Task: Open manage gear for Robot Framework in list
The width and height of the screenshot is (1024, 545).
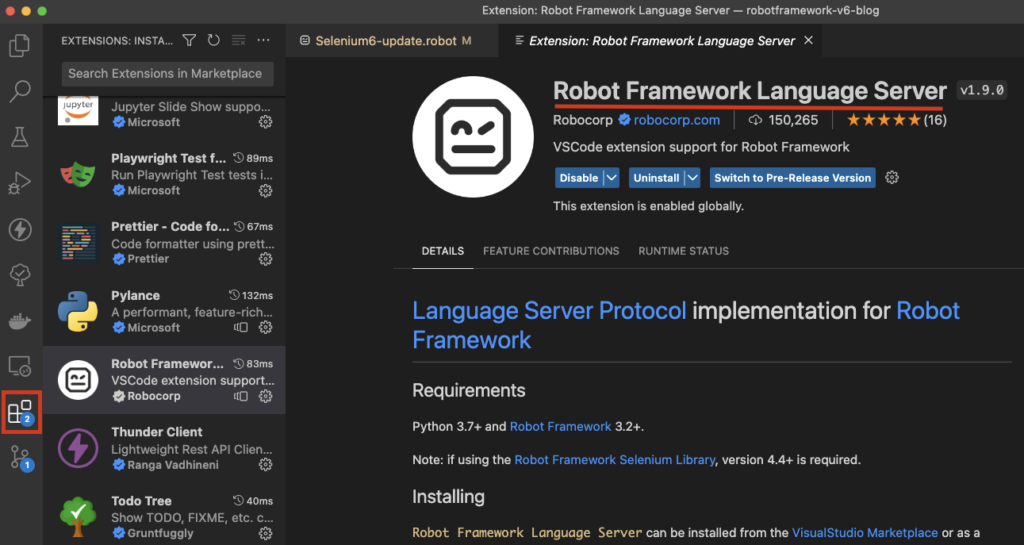Action: 265,396
